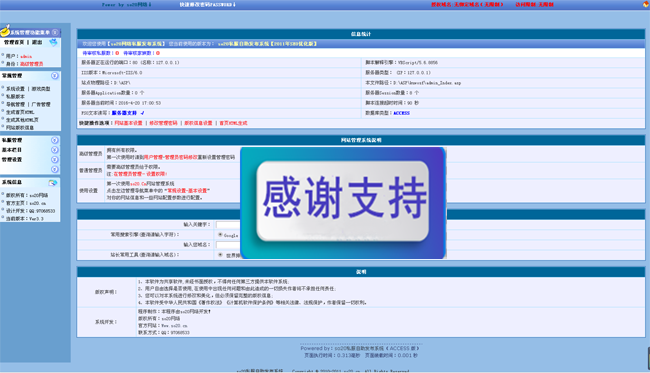Expand the 私服管理 section
This screenshot has width=650, height=373.
[55, 140]
